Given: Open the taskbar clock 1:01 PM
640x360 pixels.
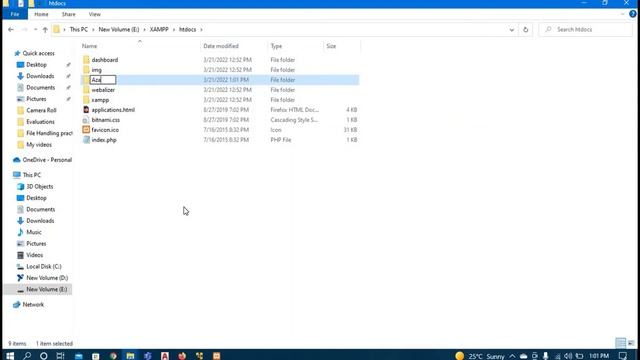Looking at the screenshot, I should [599, 356].
